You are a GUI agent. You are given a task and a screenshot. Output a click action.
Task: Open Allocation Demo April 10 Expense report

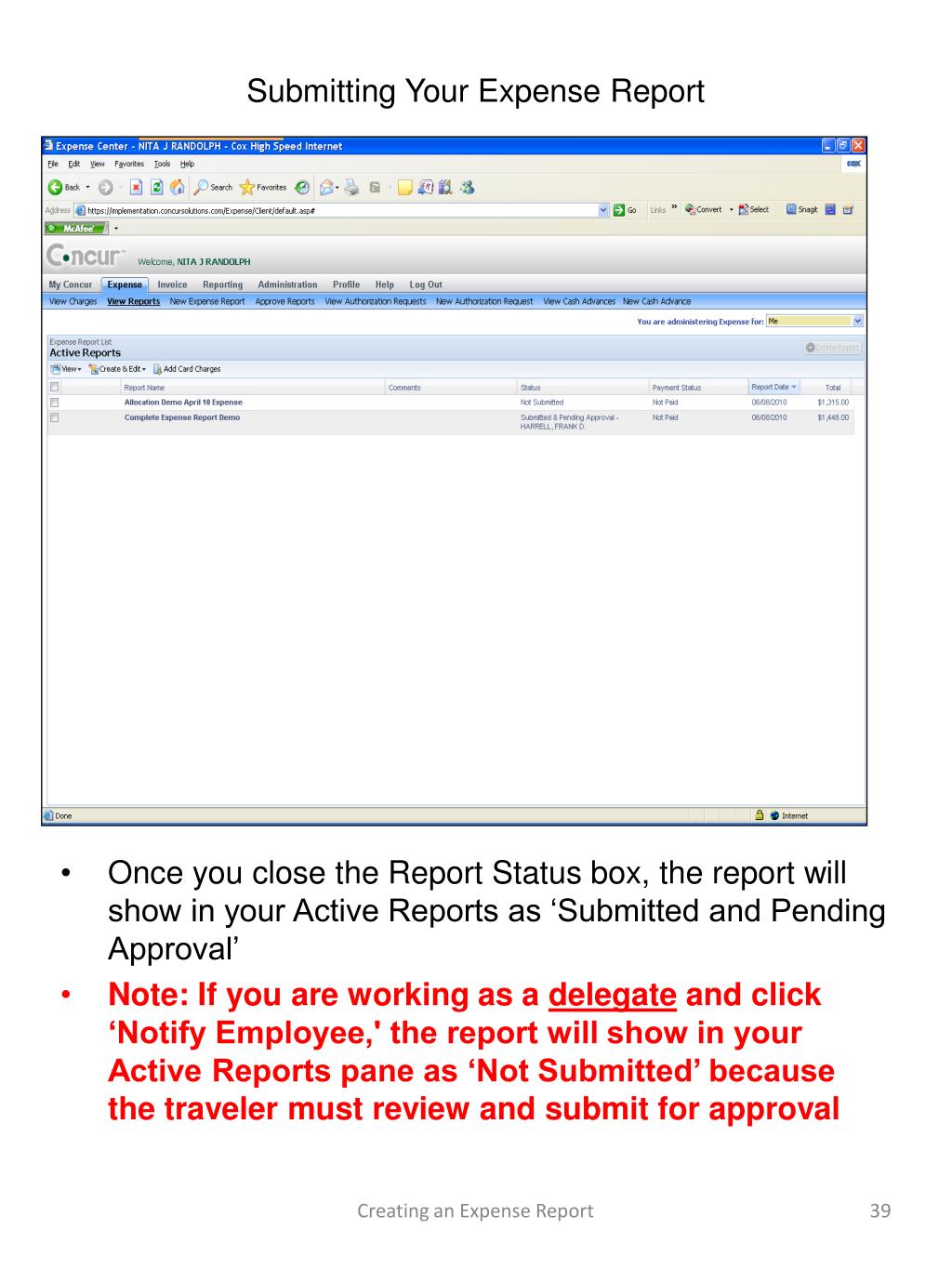tap(183, 403)
